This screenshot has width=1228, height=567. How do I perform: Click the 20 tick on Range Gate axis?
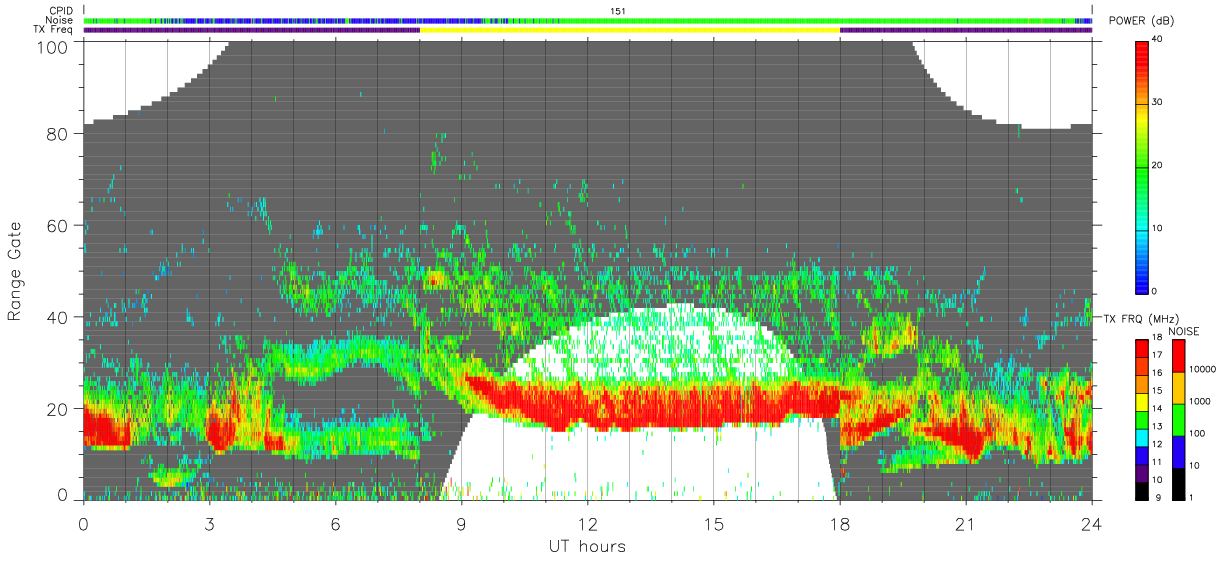pos(59,409)
